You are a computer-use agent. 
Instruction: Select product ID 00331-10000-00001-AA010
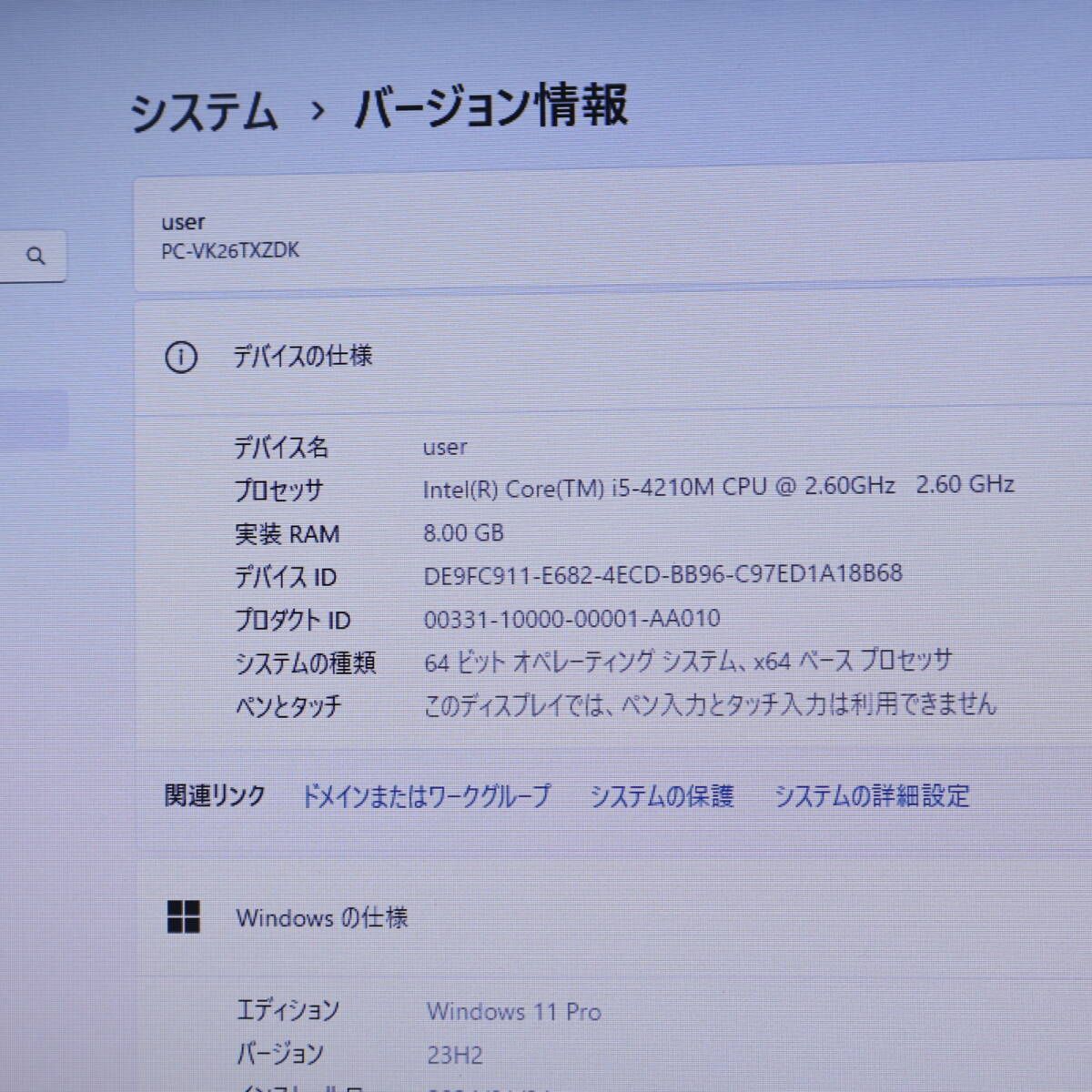click(572, 620)
